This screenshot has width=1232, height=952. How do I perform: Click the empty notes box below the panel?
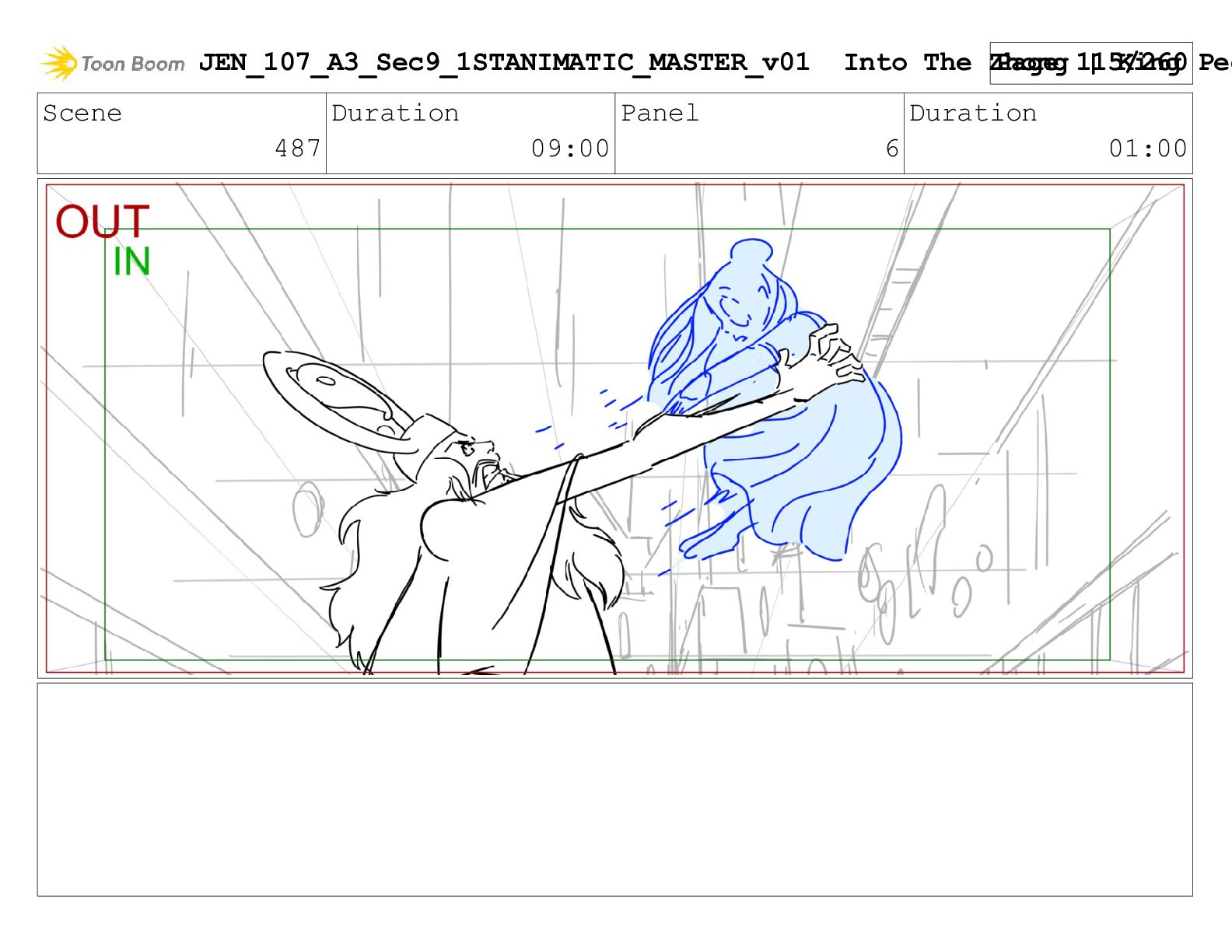(614, 789)
